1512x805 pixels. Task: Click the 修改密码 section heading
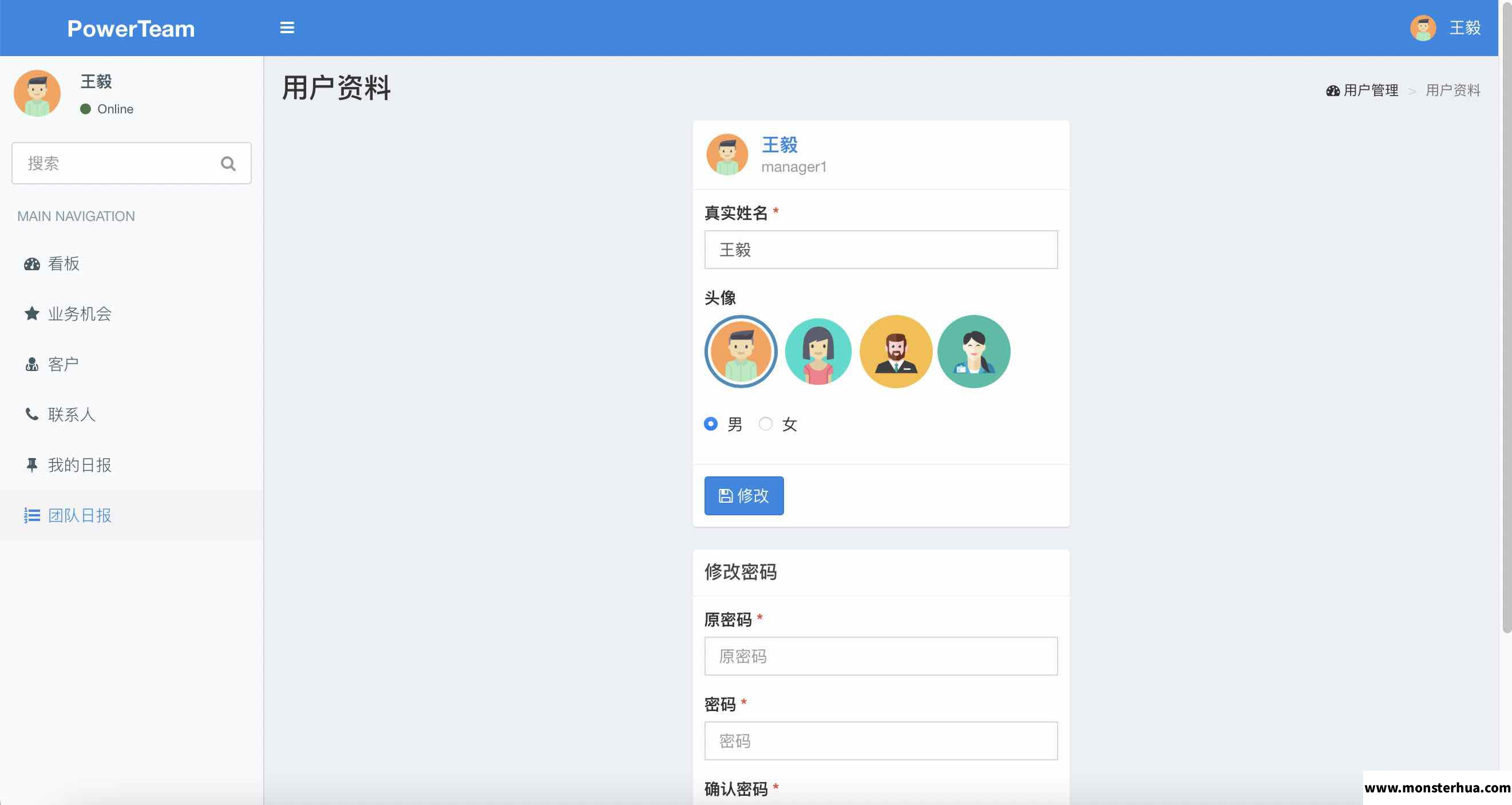[740, 572]
